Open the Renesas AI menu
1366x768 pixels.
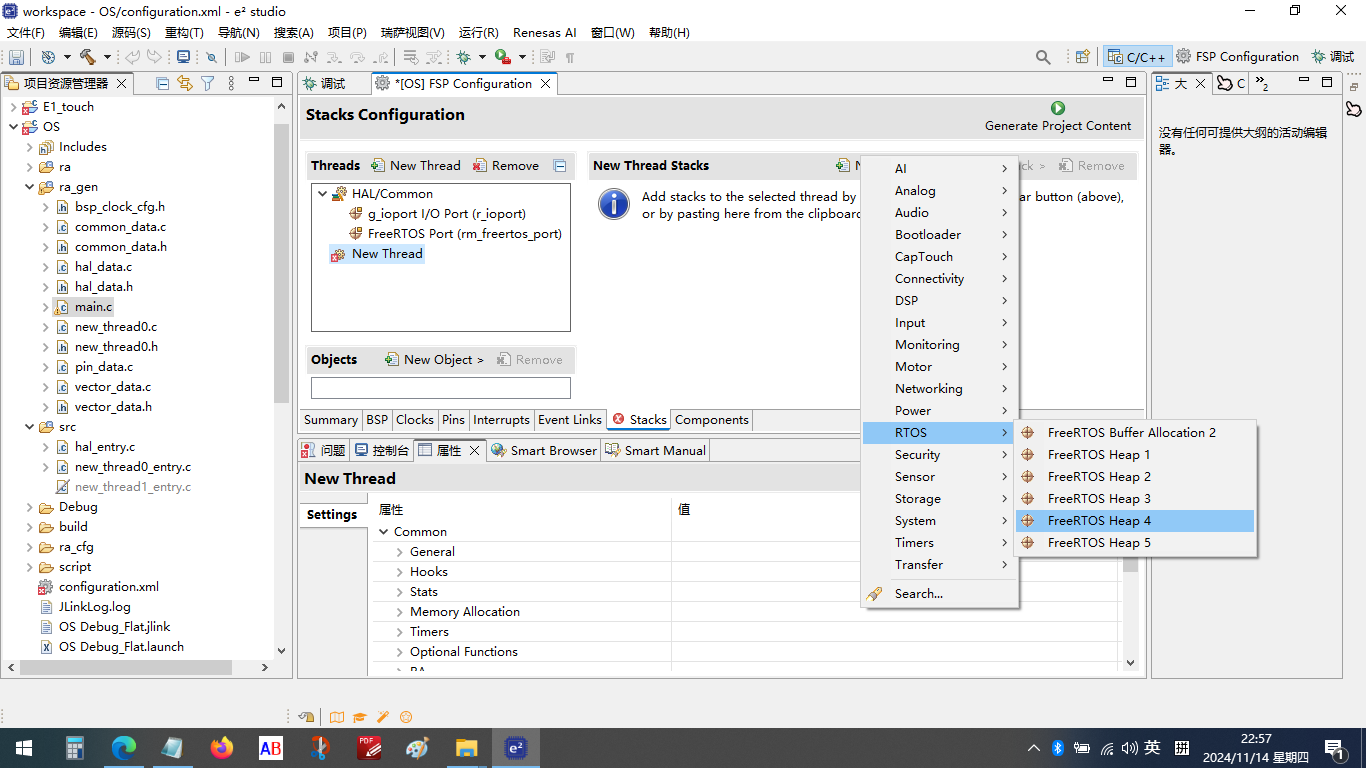(x=545, y=32)
